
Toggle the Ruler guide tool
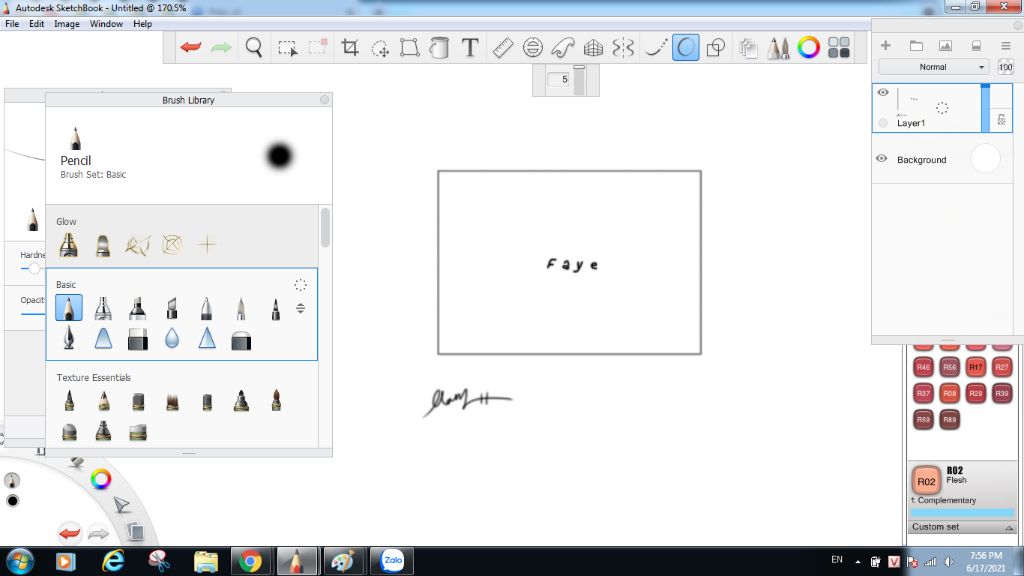[x=502, y=47]
